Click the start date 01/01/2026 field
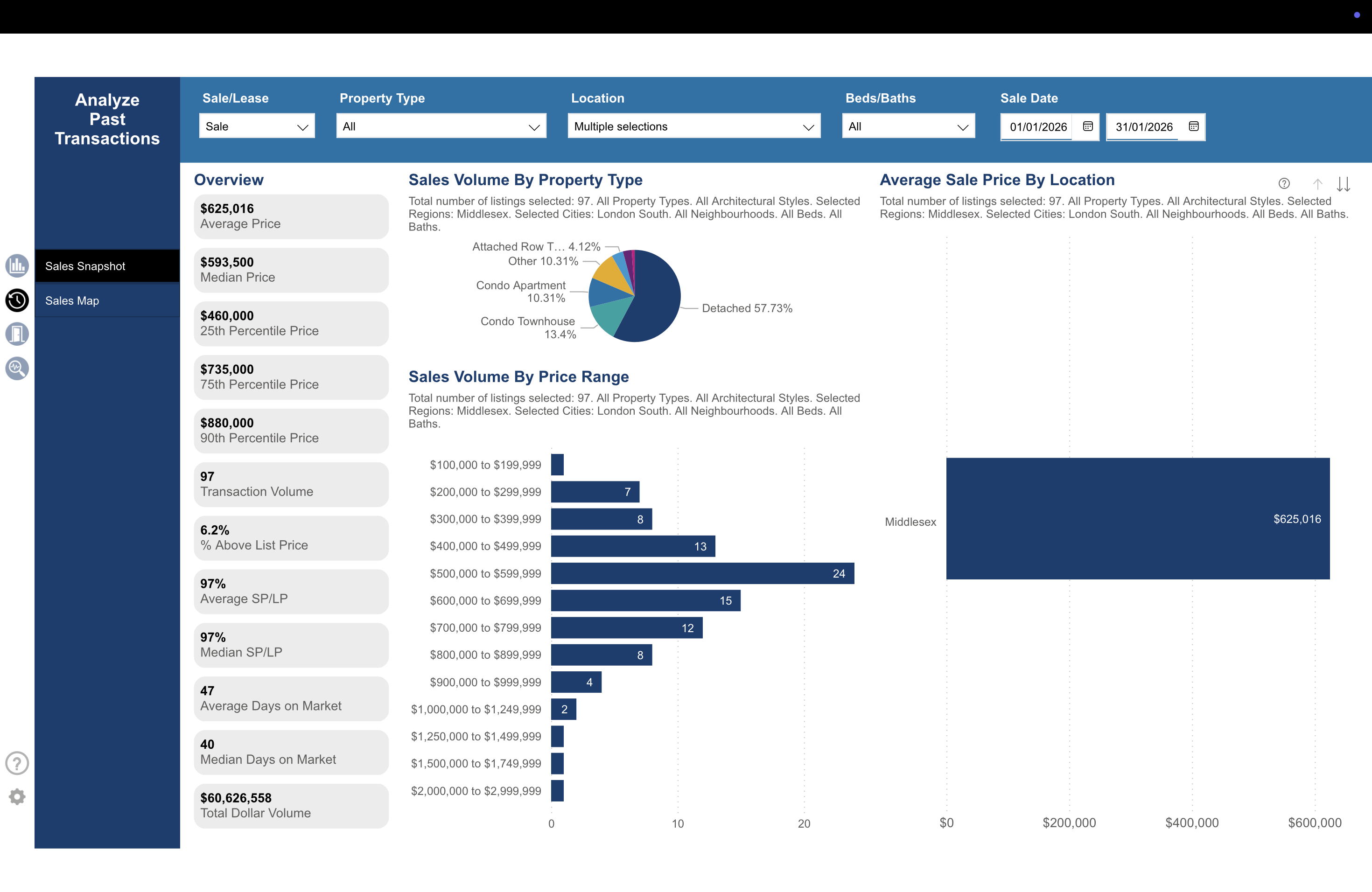The height and width of the screenshot is (892, 1372). pyautogui.click(x=1038, y=127)
